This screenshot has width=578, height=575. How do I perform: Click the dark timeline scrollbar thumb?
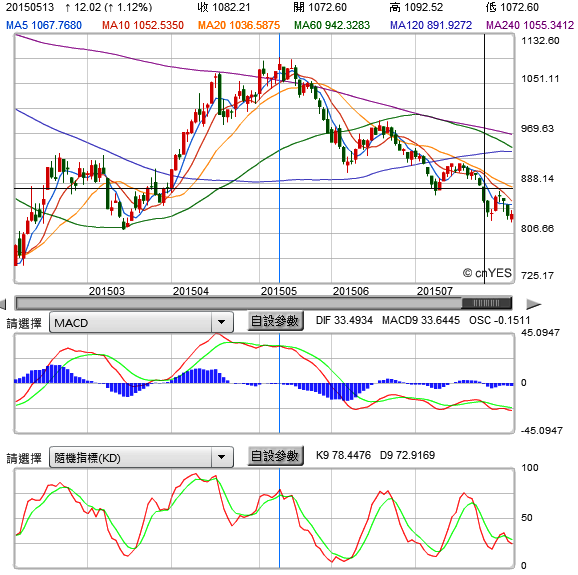[x=487, y=303]
